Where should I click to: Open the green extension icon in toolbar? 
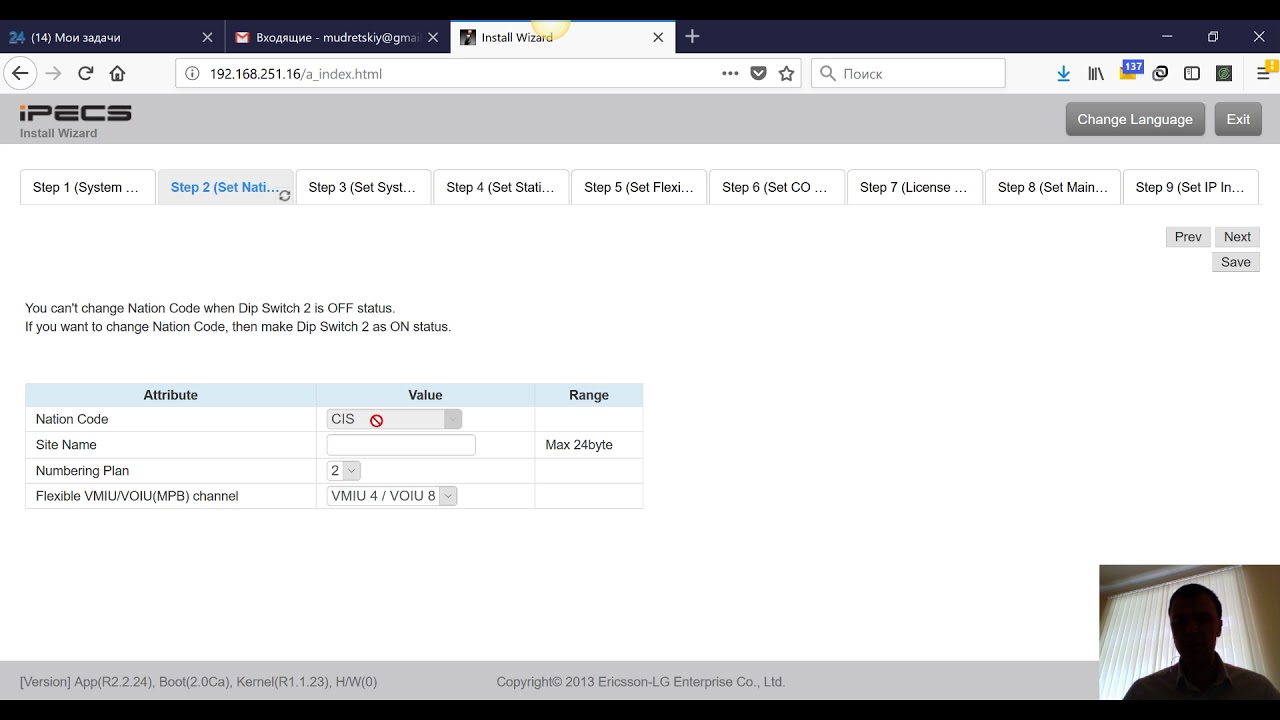point(1224,73)
